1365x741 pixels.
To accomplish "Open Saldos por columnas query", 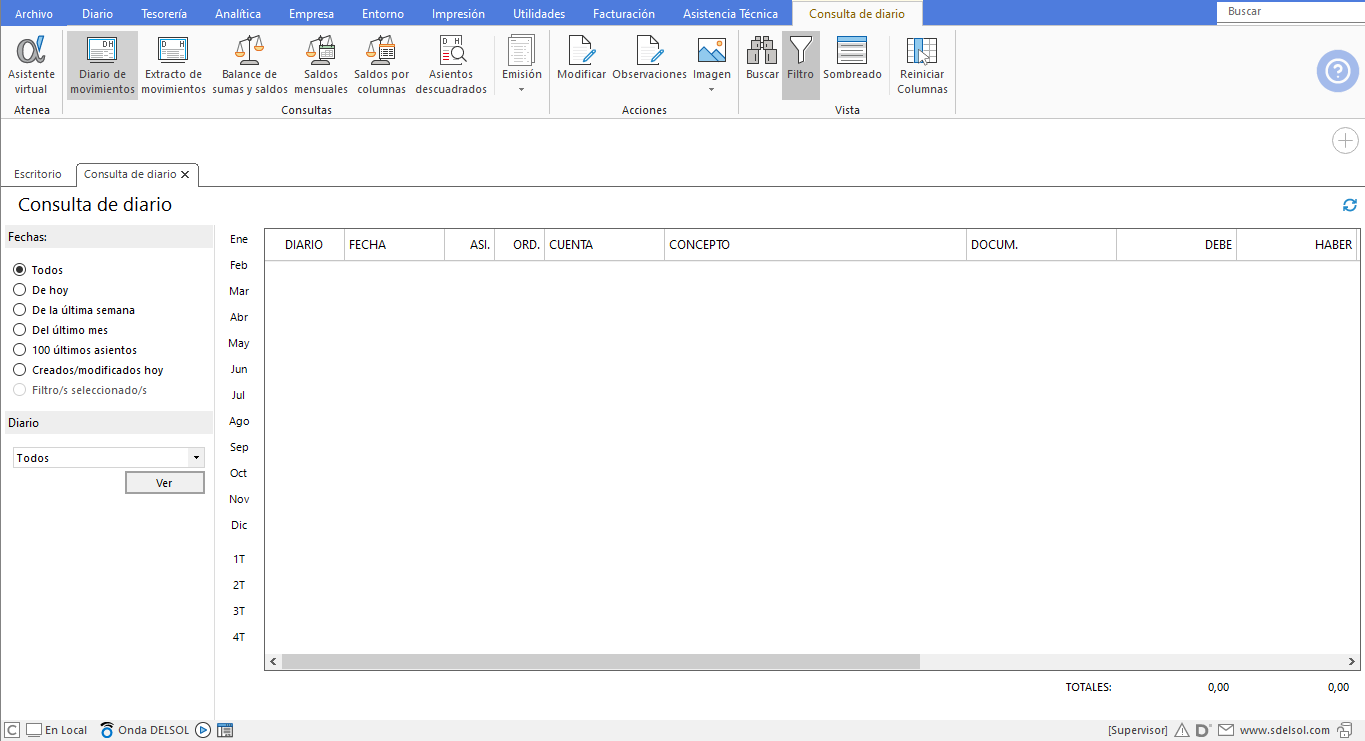I will (x=381, y=66).
